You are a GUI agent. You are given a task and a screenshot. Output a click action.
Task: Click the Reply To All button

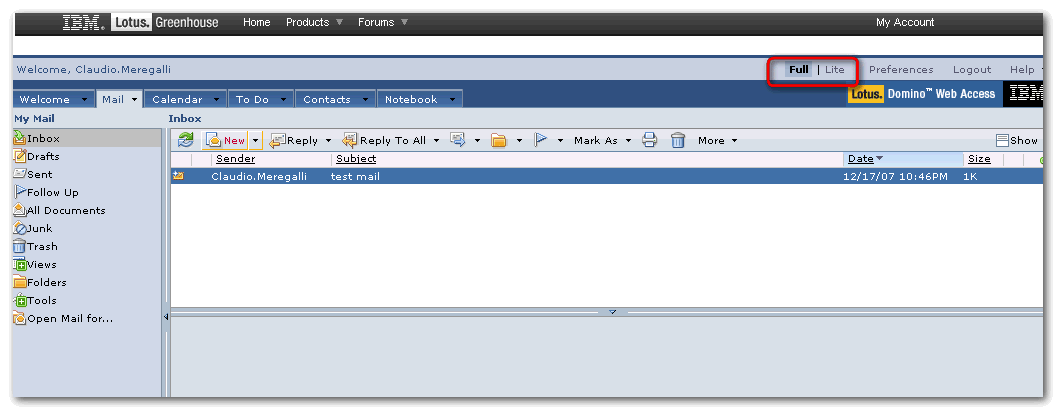(x=384, y=140)
